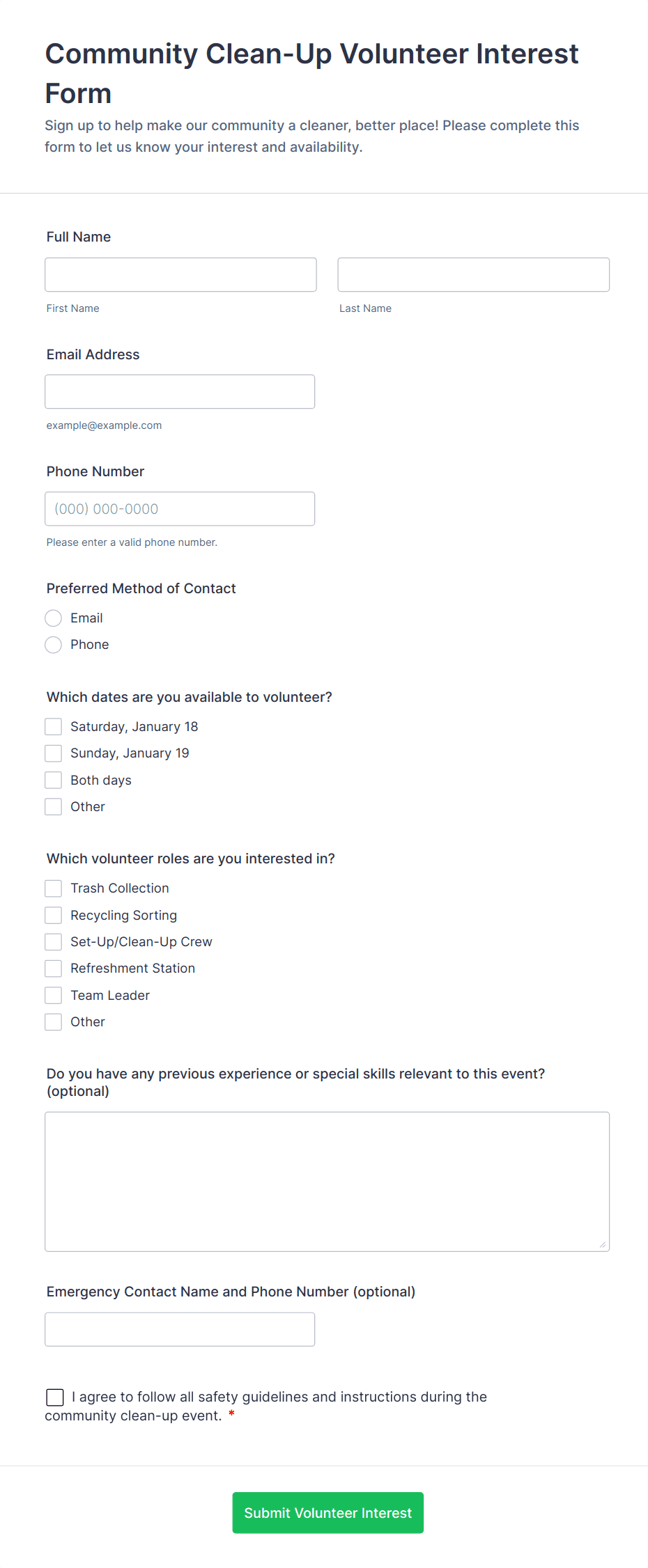Select the Recycling Sorting role
648x1568 pixels.
(53, 915)
